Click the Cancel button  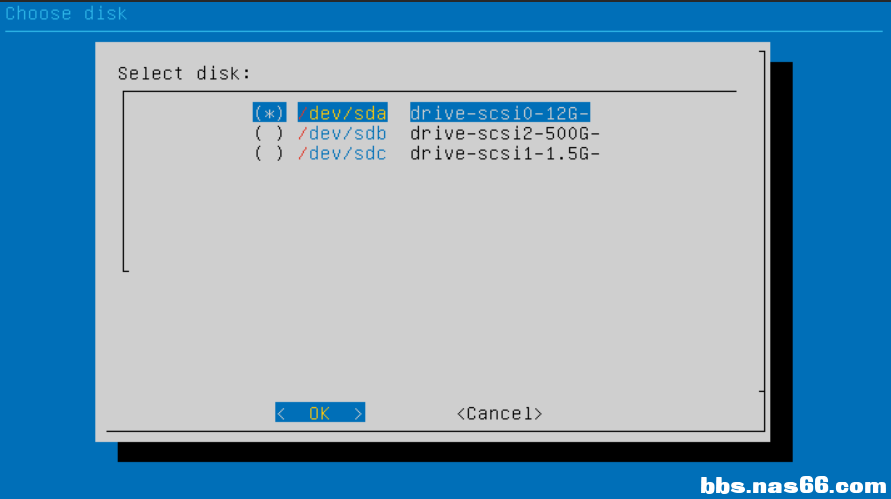click(x=499, y=413)
